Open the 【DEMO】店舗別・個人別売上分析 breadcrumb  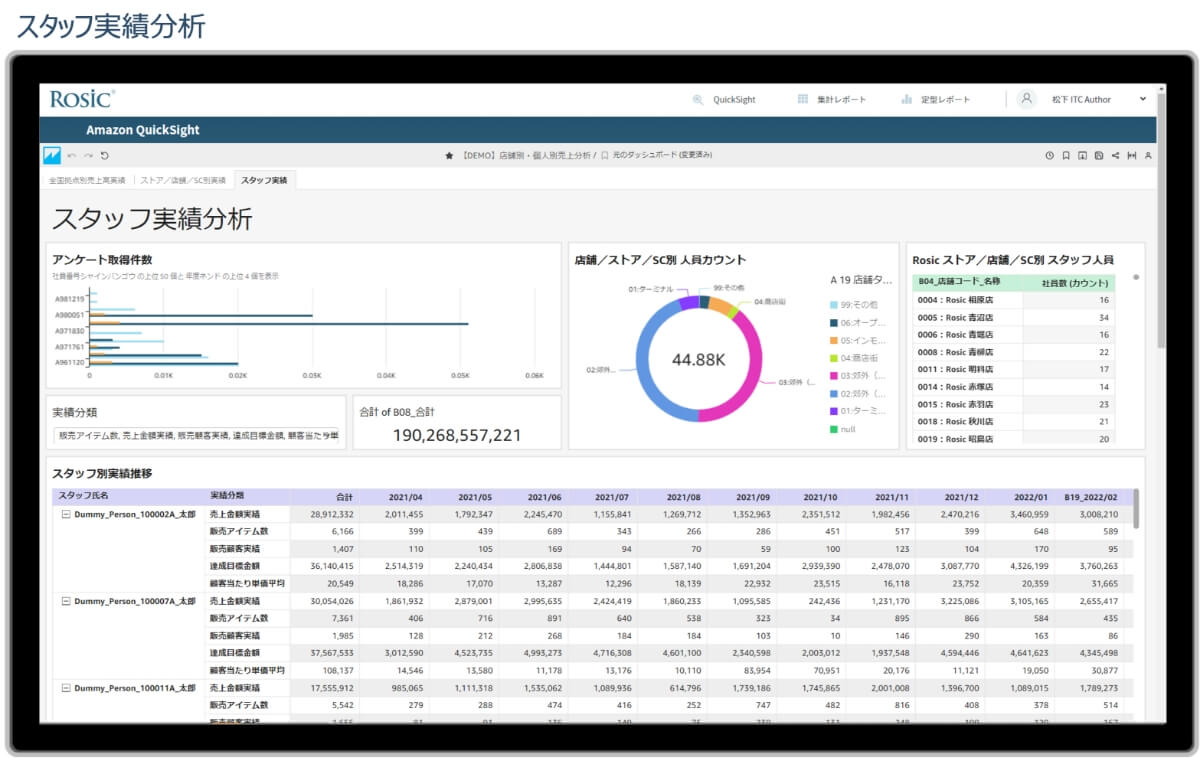coord(527,156)
